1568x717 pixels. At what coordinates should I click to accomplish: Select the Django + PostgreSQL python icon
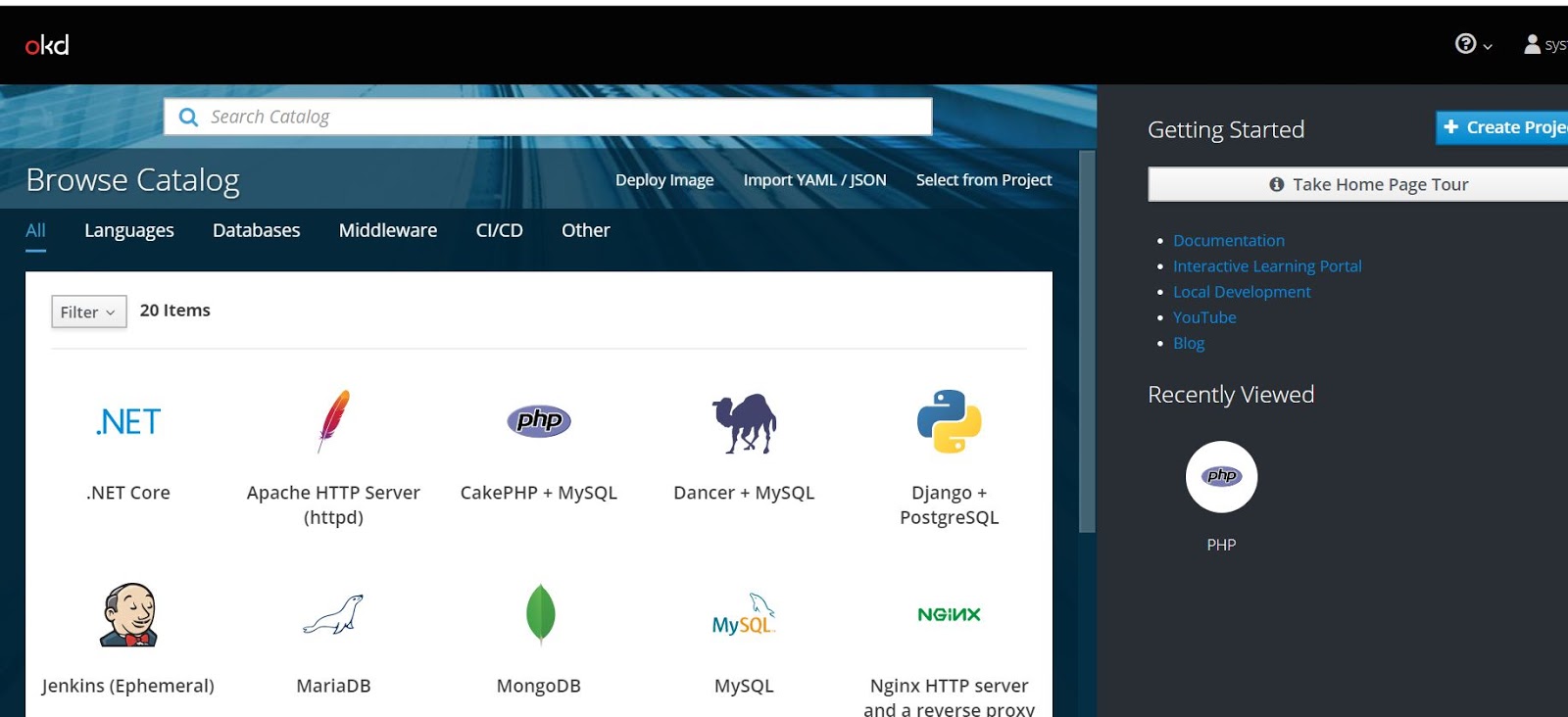[x=949, y=421]
